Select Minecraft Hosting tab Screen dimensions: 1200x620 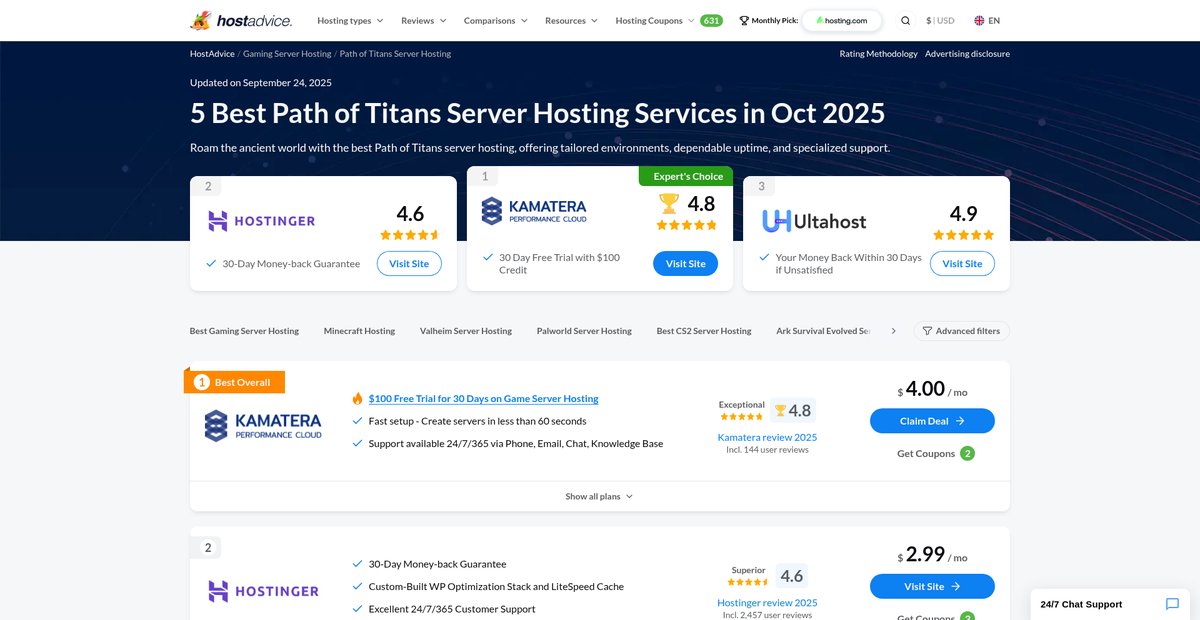[359, 331]
